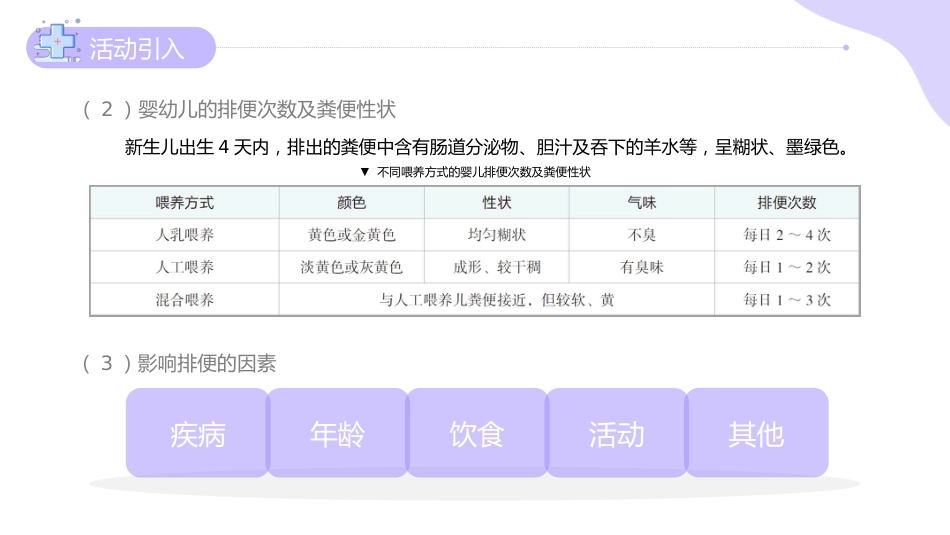Select the 活动 factor card

coord(617,433)
